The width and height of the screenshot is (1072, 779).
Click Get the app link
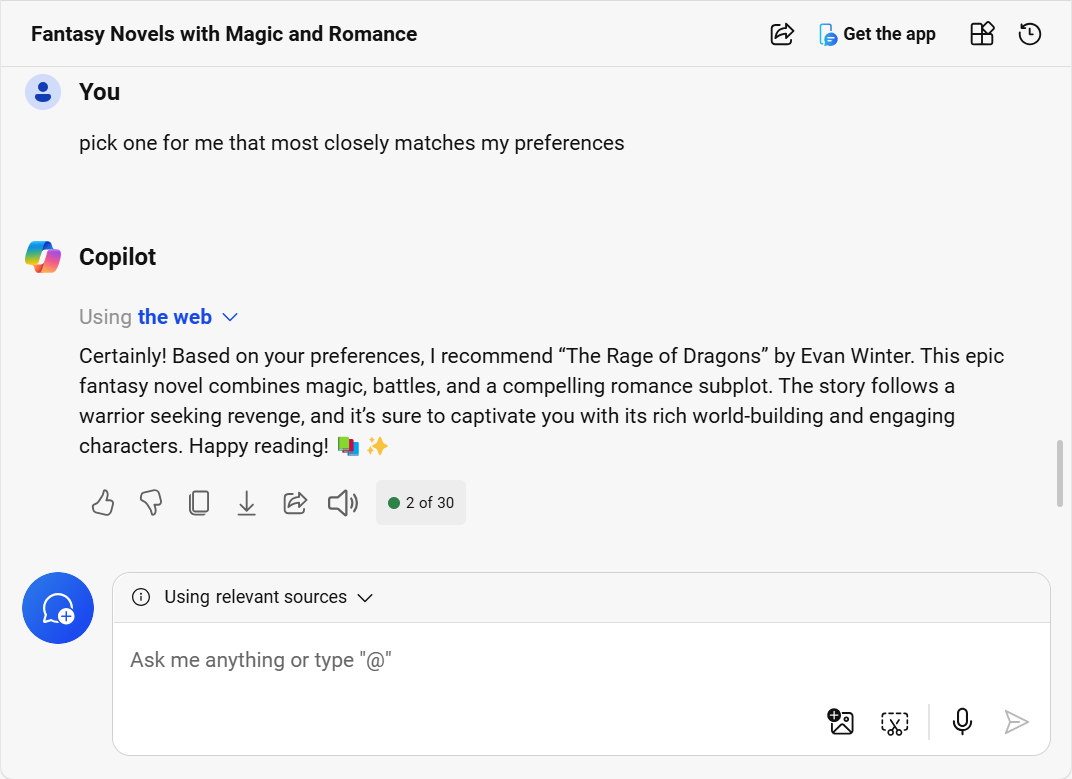877,34
